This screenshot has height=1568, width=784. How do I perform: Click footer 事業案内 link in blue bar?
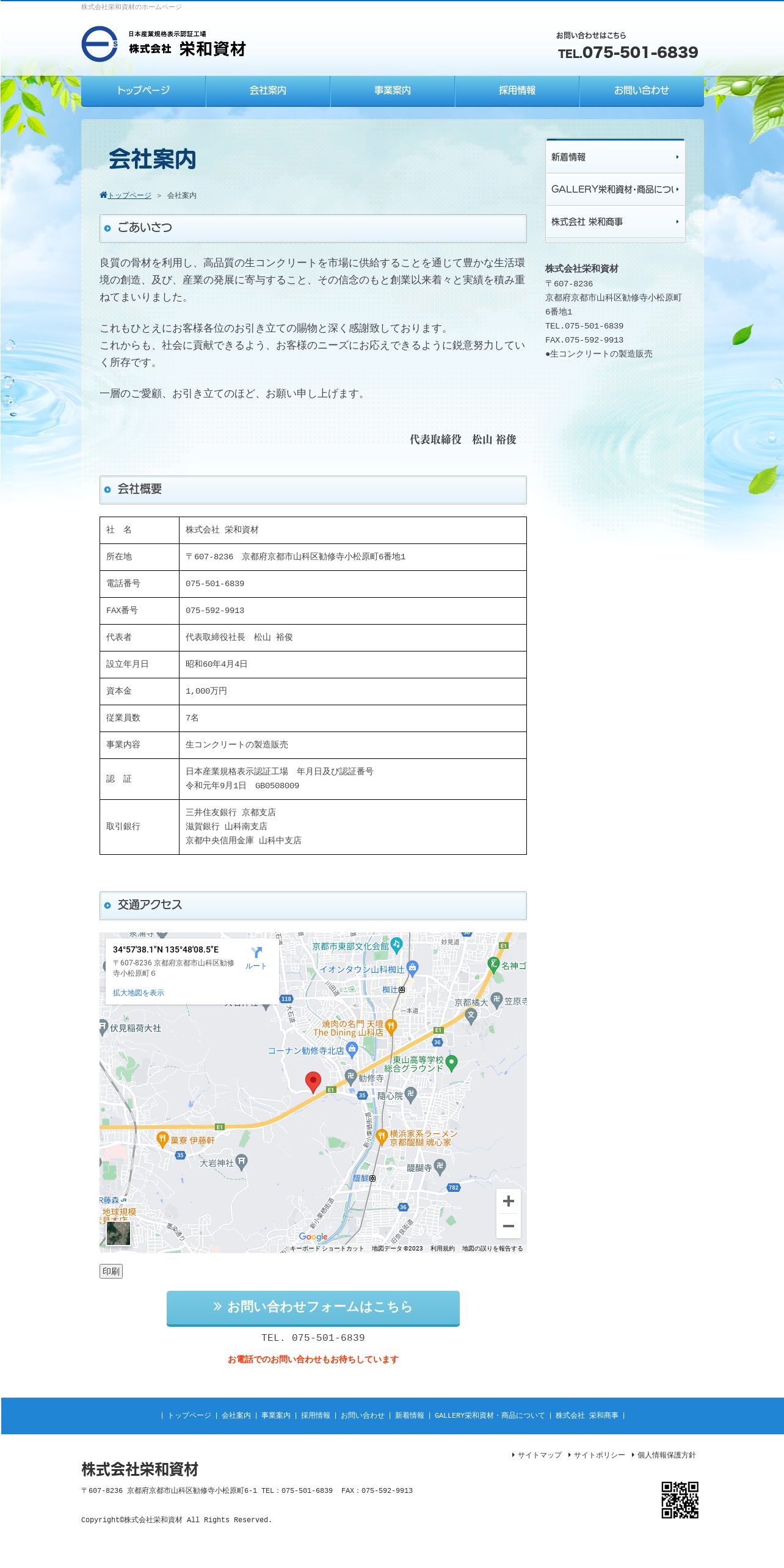click(276, 1415)
